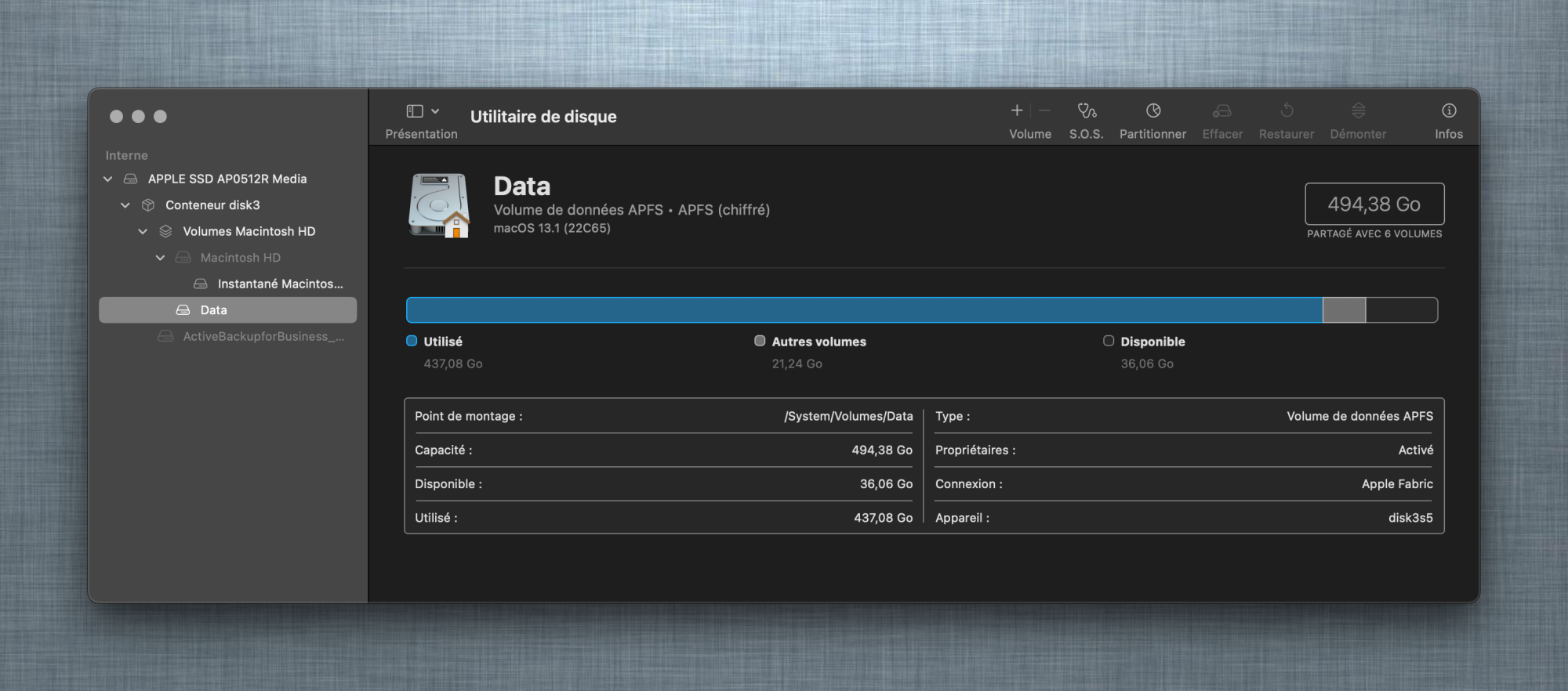Click the Démonter unmount icon
The height and width of the screenshot is (691, 1568).
[x=1359, y=110]
